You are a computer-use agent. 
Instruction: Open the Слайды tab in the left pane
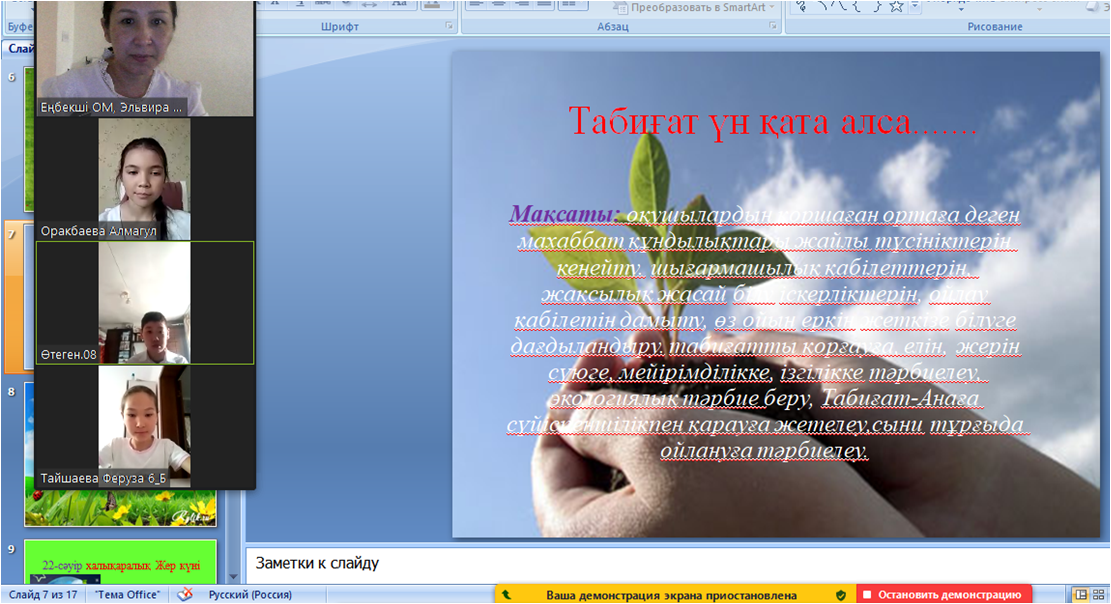17,47
